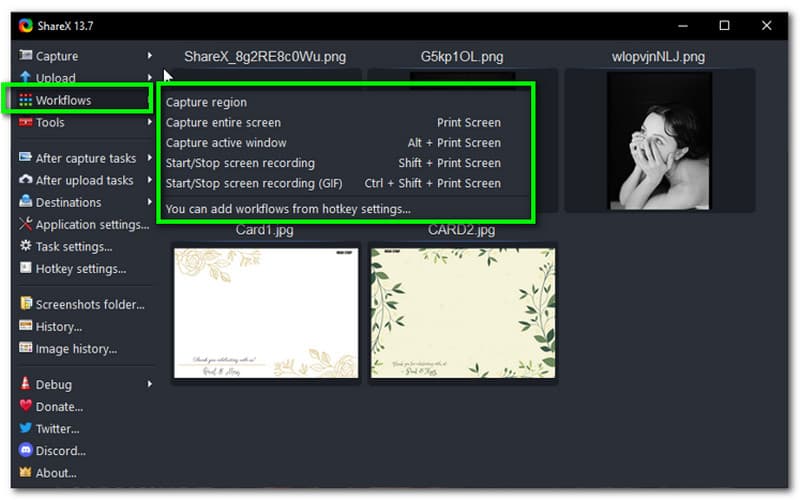The width and height of the screenshot is (800, 500).
Task: Click the Debug traffic cone icon
Action: (x=26, y=383)
